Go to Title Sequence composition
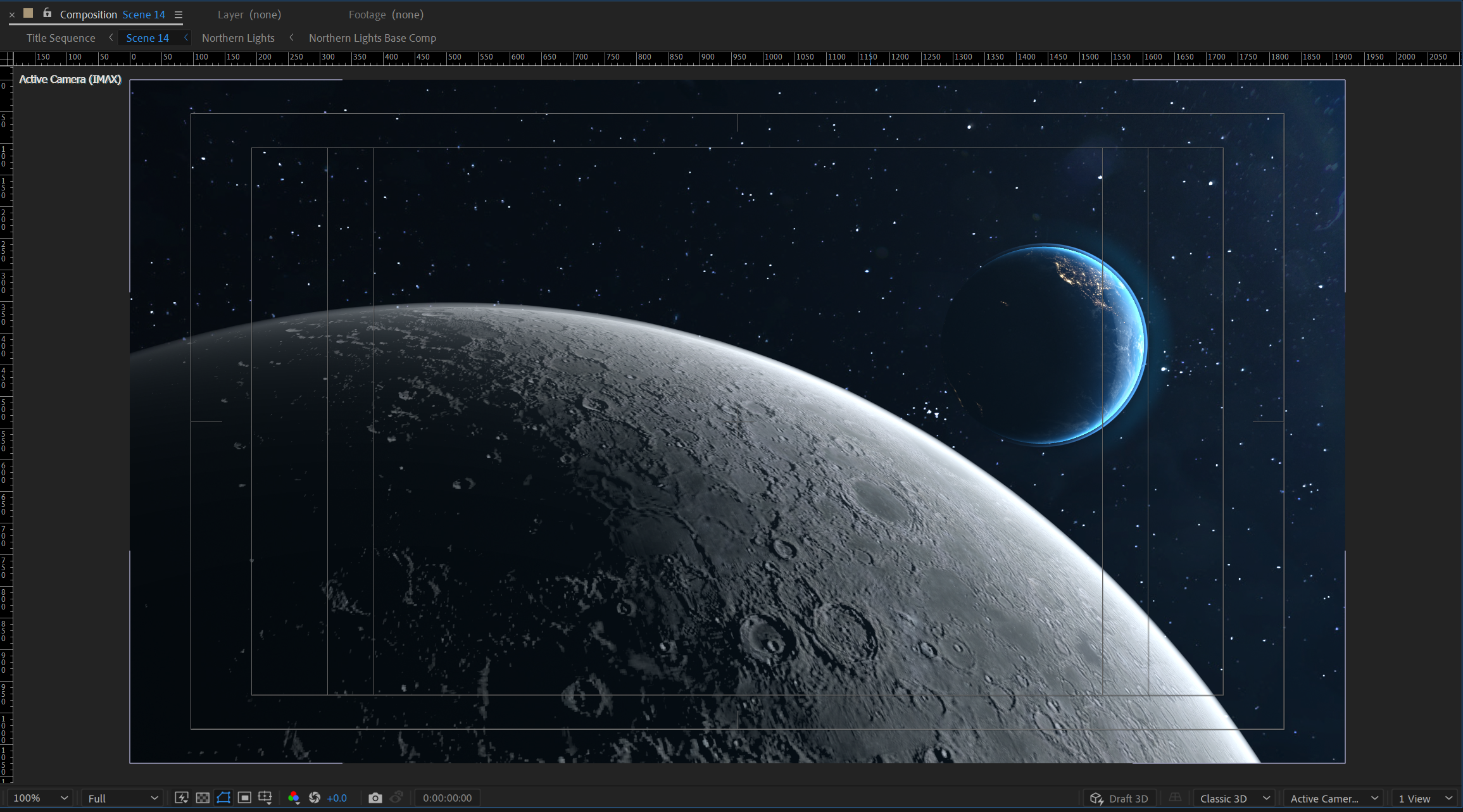The height and width of the screenshot is (812, 1463). [x=61, y=38]
